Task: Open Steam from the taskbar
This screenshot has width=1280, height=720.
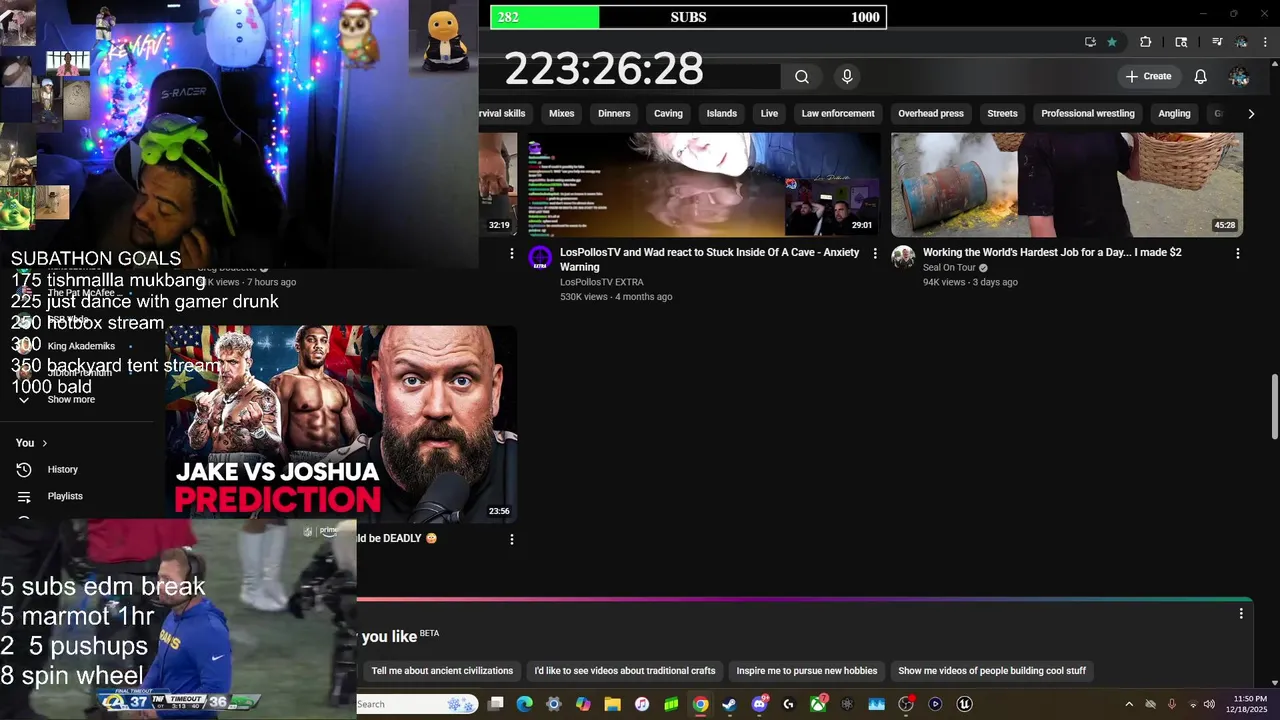Action: 730,704
